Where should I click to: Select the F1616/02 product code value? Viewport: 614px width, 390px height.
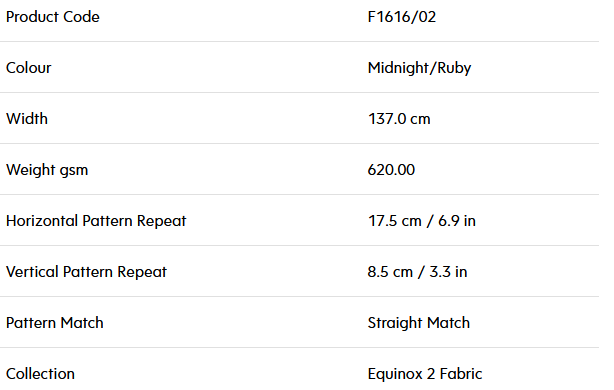[x=402, y=17]
